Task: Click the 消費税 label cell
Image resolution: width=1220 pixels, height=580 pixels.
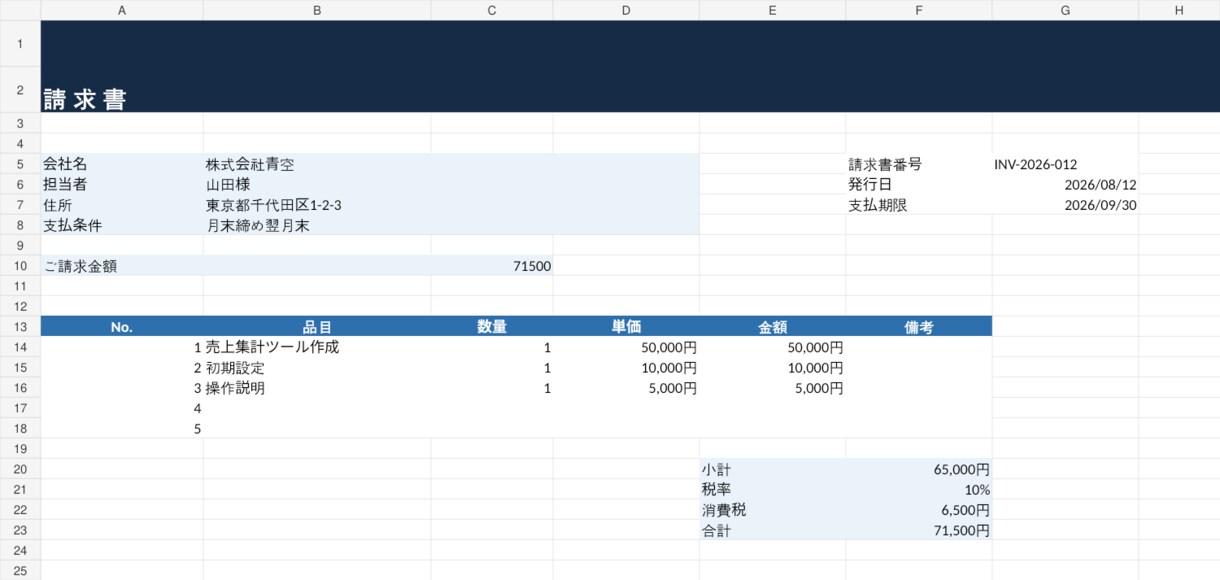Action: 772,510
